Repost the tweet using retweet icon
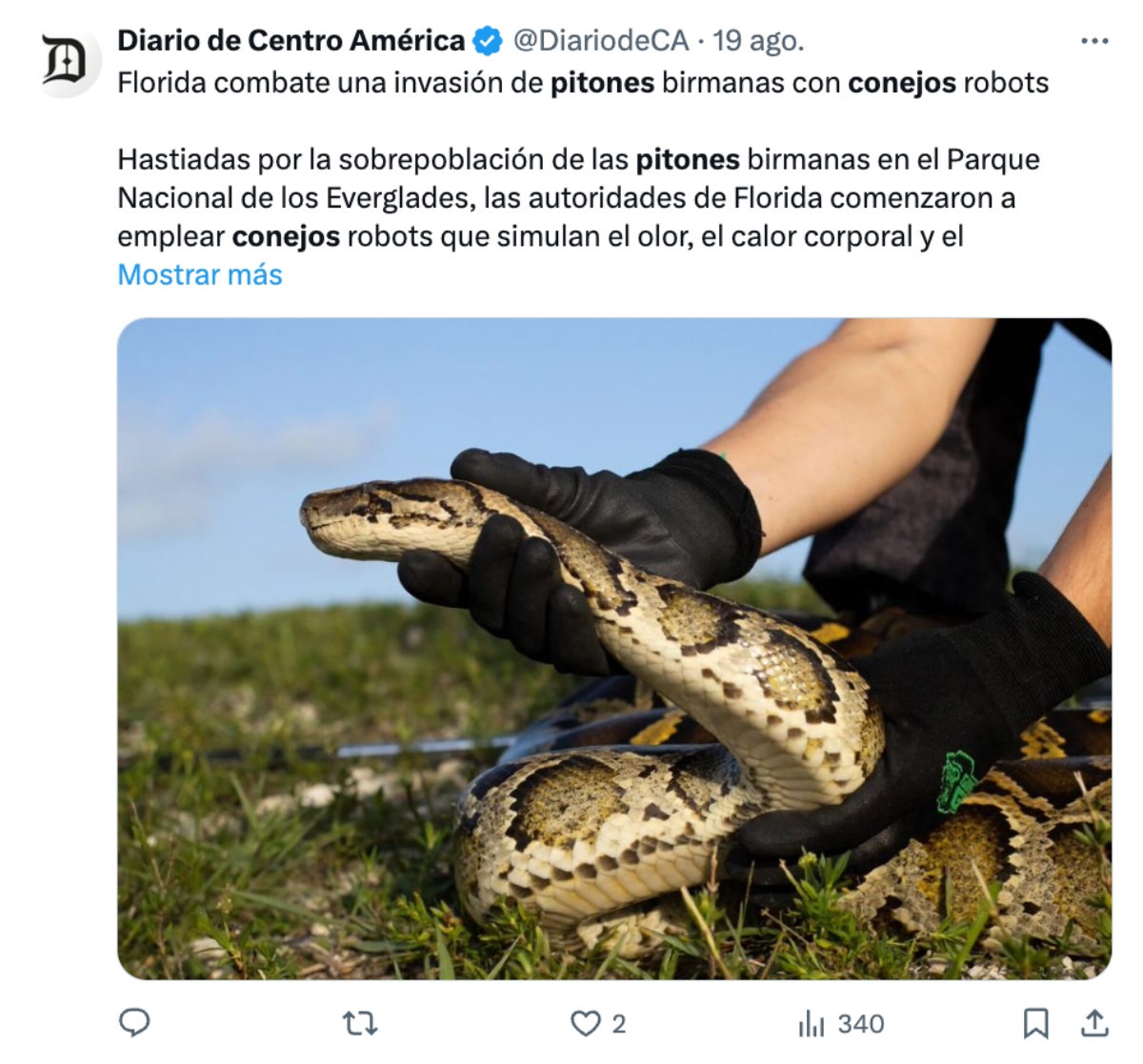Viewport: 1143px width, 1064px height. pyautogui.click(x=360, y=1024)
